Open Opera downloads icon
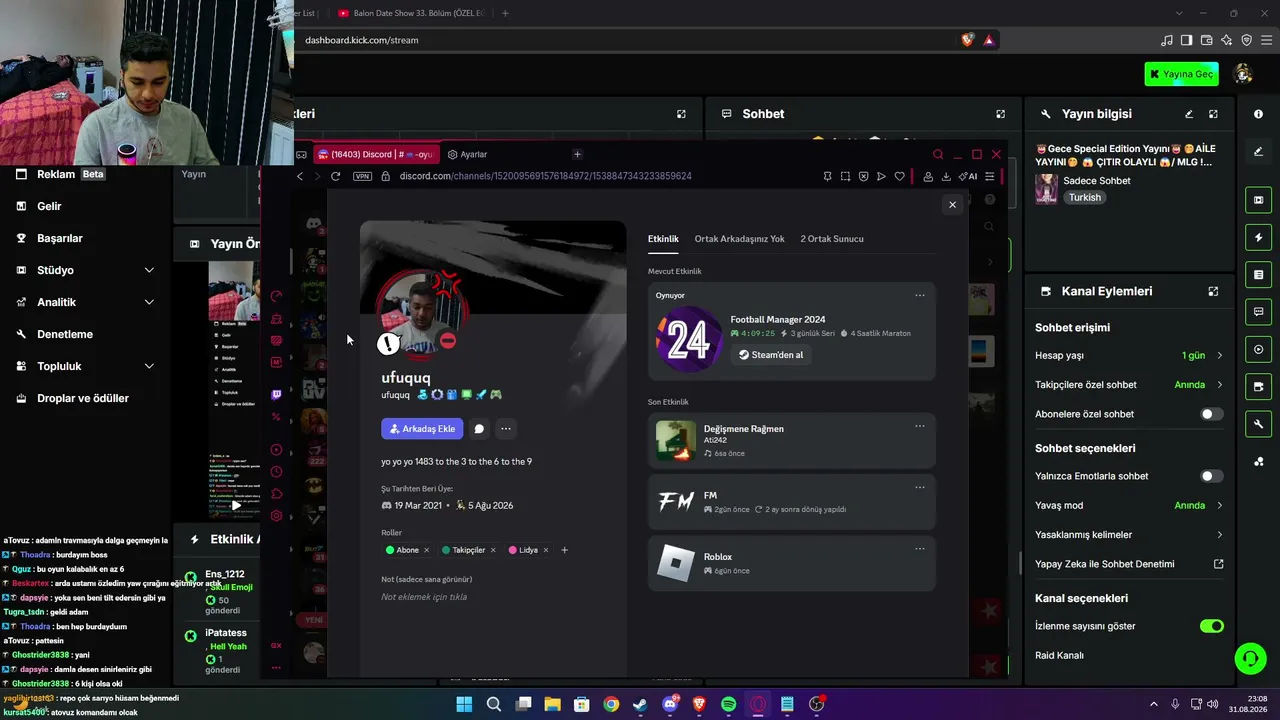The height and width of the screenshot is (720, 1280). 946,176
